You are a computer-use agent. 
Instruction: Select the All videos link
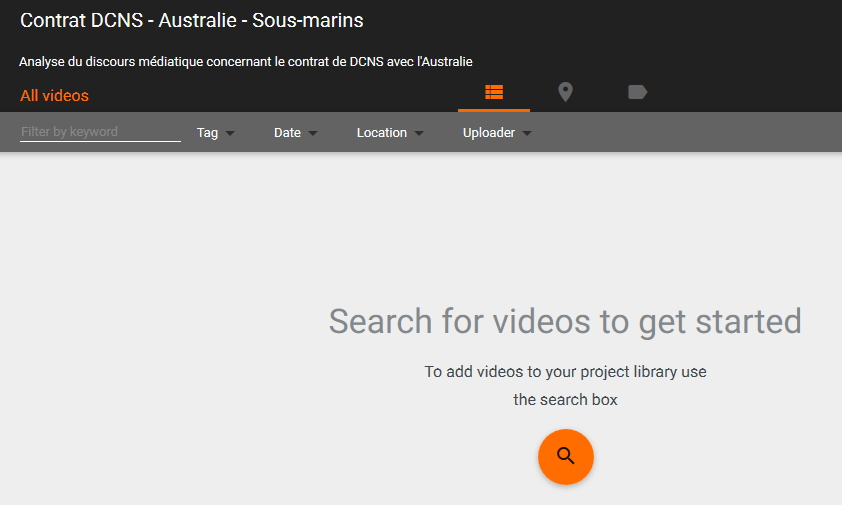tap(54, 96)
